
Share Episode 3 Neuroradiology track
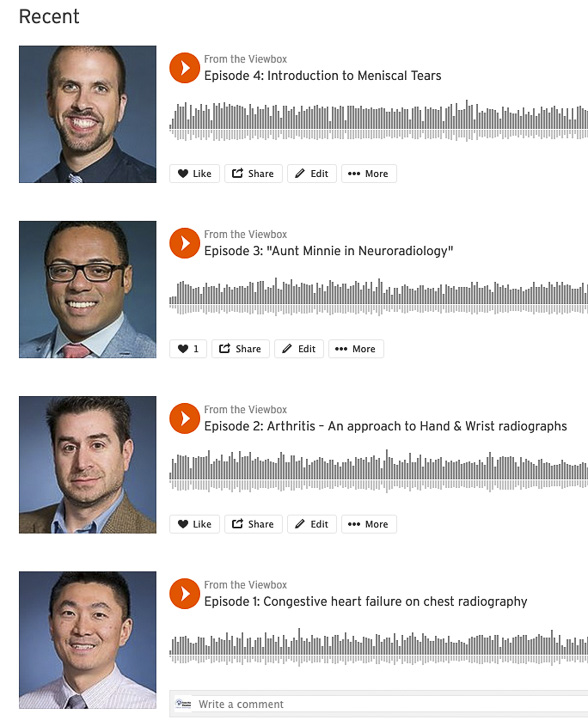[241, 349]
